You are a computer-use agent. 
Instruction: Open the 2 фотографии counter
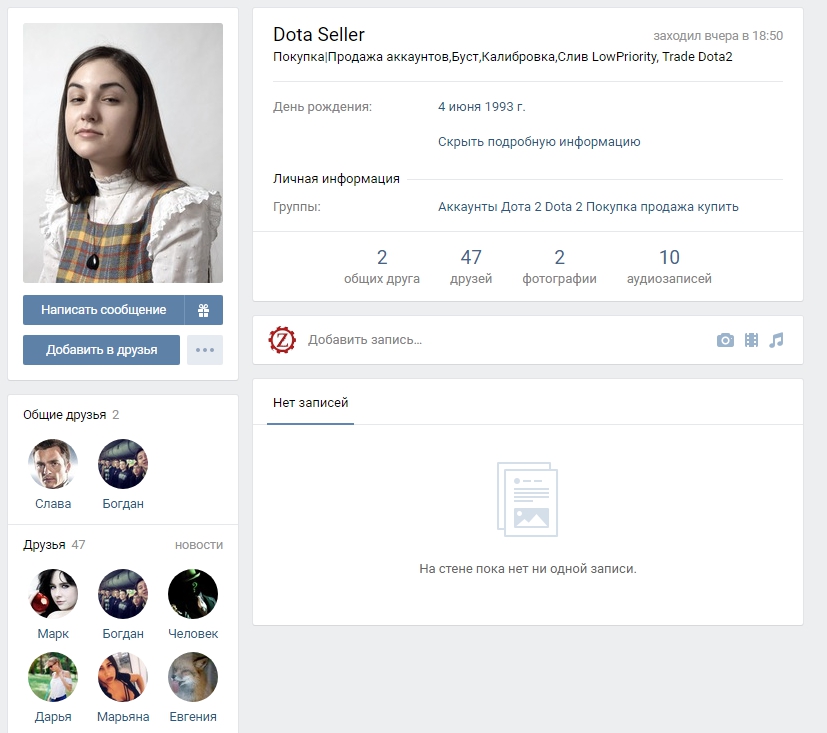click(560, 266)
